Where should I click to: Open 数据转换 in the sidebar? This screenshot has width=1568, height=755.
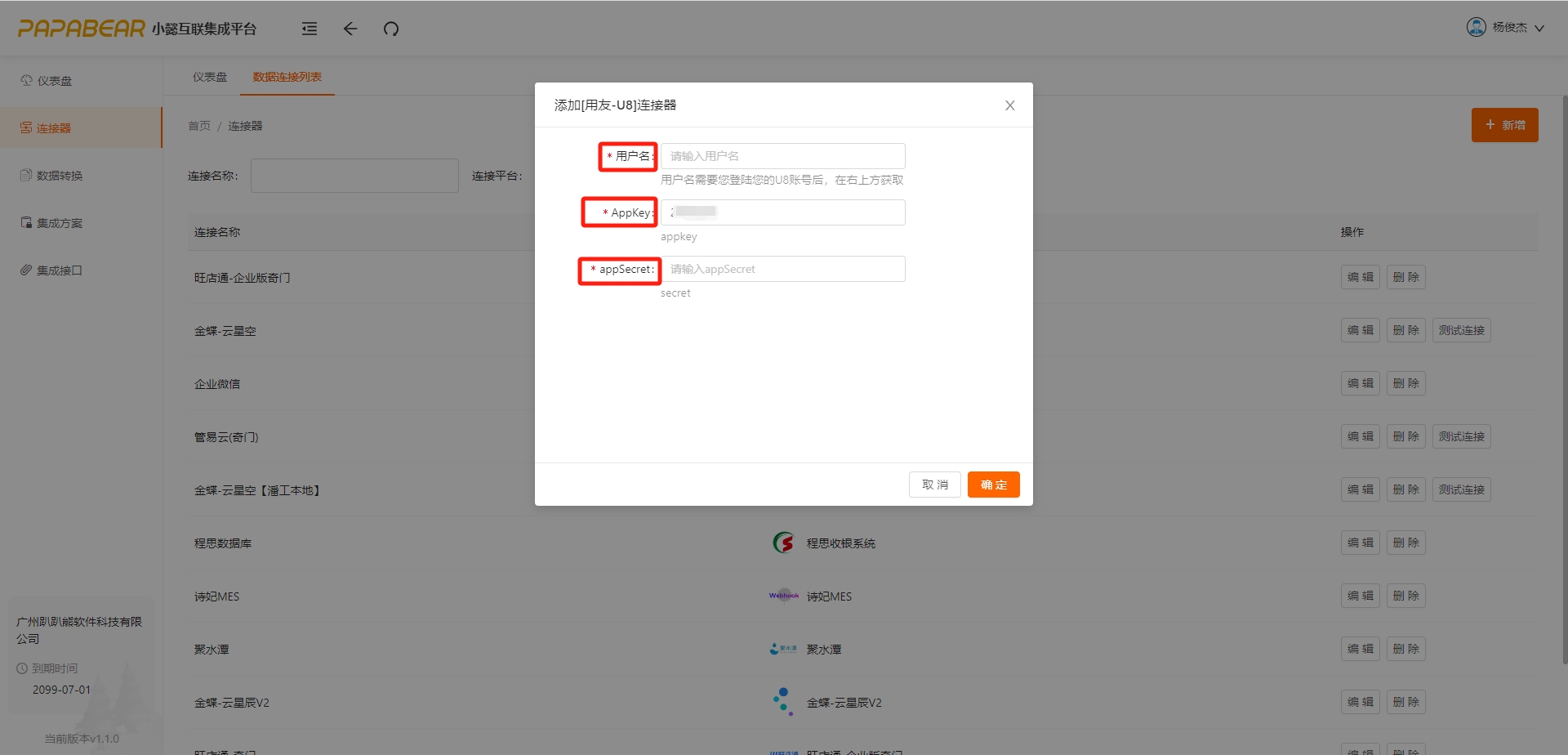(59, 176)
